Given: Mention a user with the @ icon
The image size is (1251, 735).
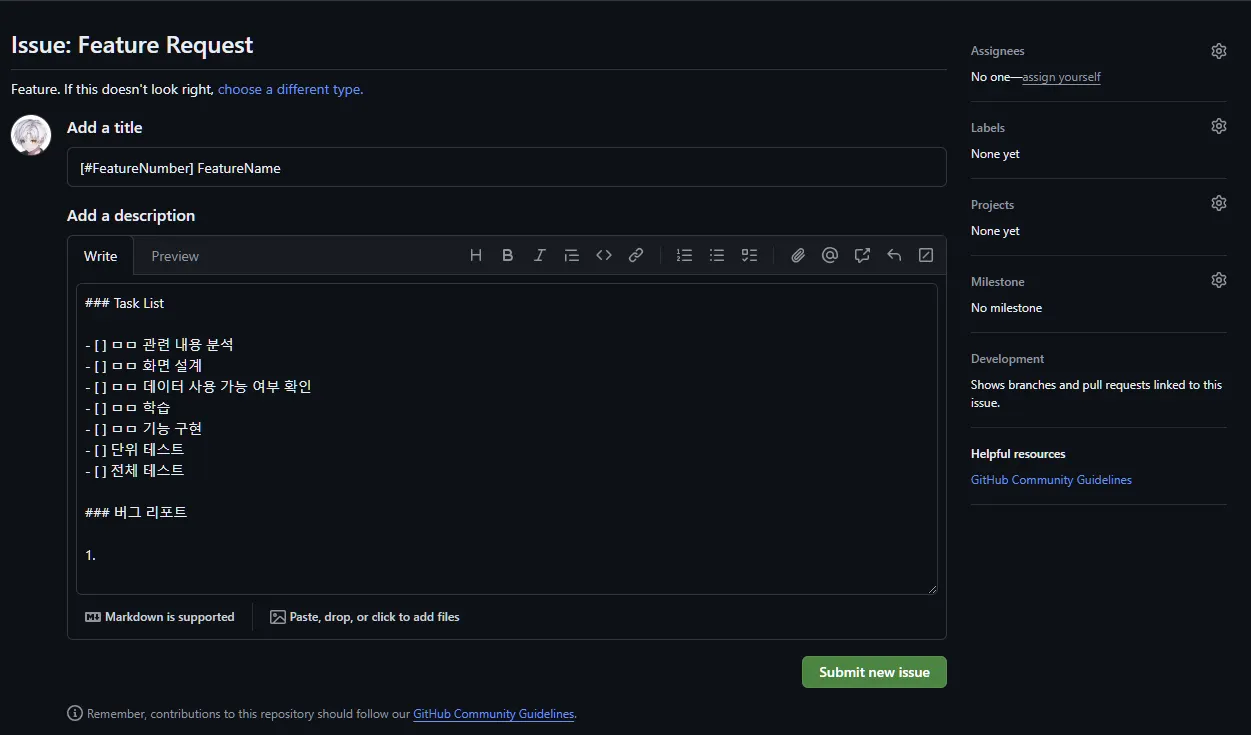Looking at the screenshot, I should click(830, 256).
